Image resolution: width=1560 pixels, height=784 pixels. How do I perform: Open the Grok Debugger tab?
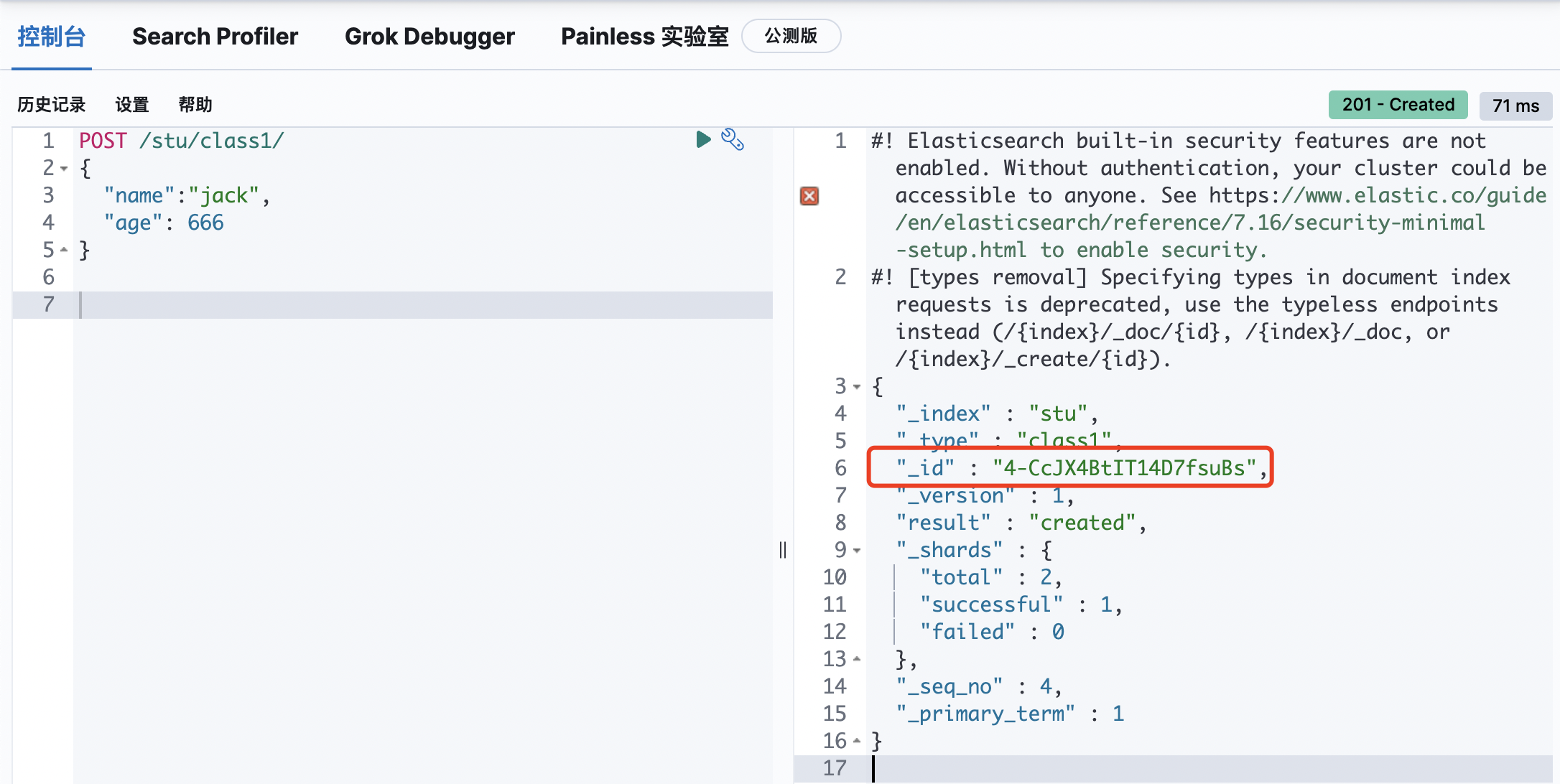tap(430, 37)
